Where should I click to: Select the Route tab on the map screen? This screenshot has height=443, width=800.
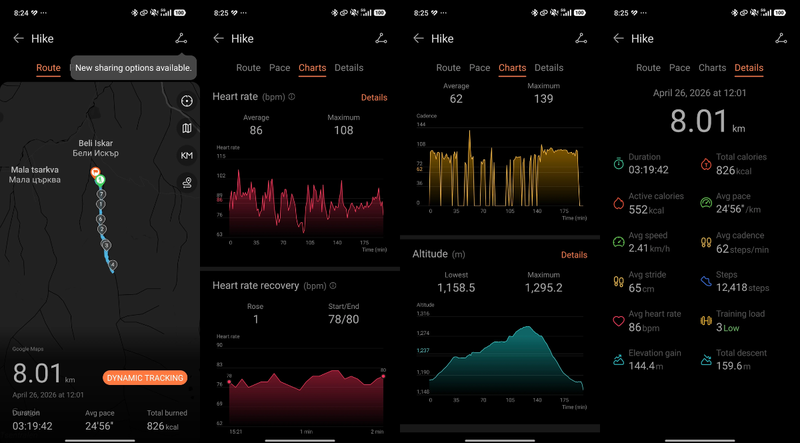(x=48, y=67)
